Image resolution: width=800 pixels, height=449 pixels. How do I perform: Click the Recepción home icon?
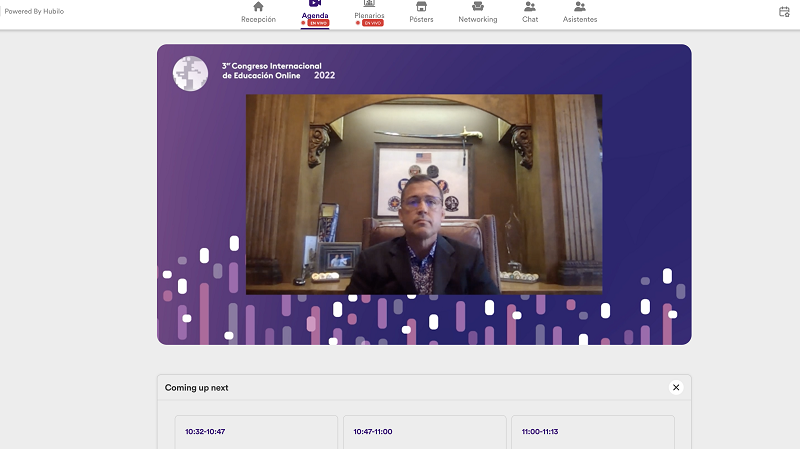(258, 7)
